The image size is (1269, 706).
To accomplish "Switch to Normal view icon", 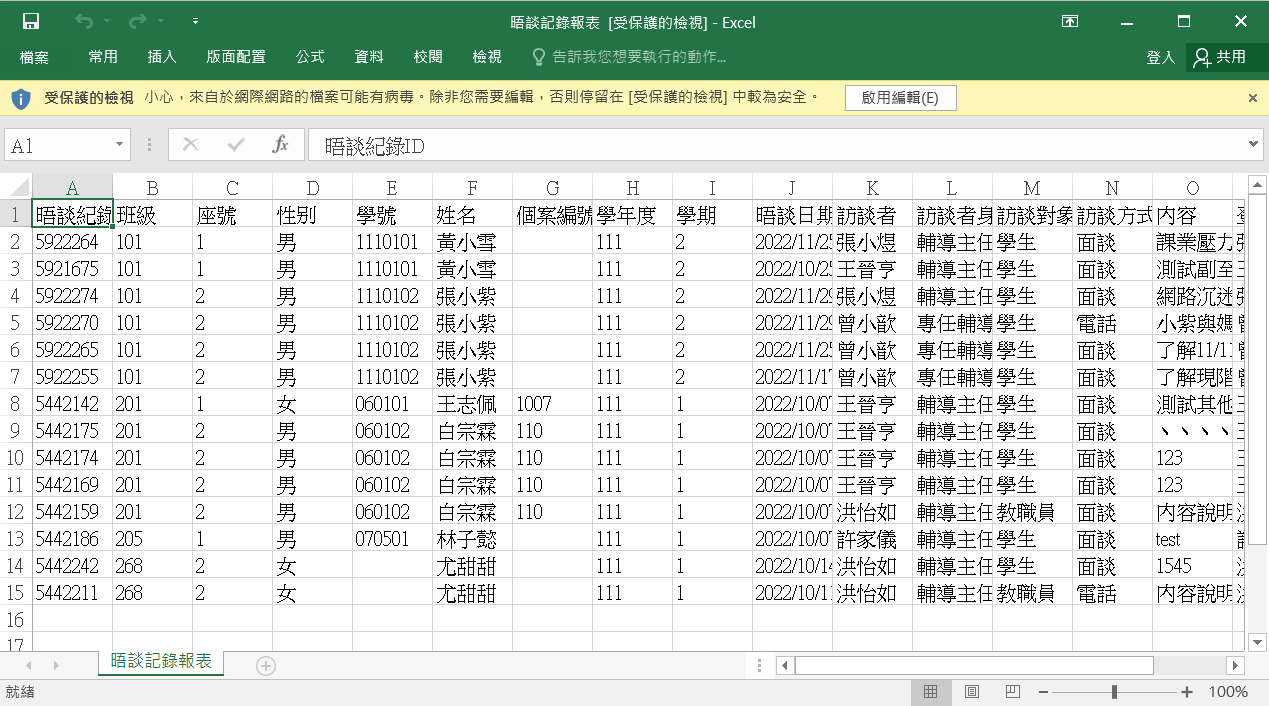I will pyautogui.click(x=930, y=692).
